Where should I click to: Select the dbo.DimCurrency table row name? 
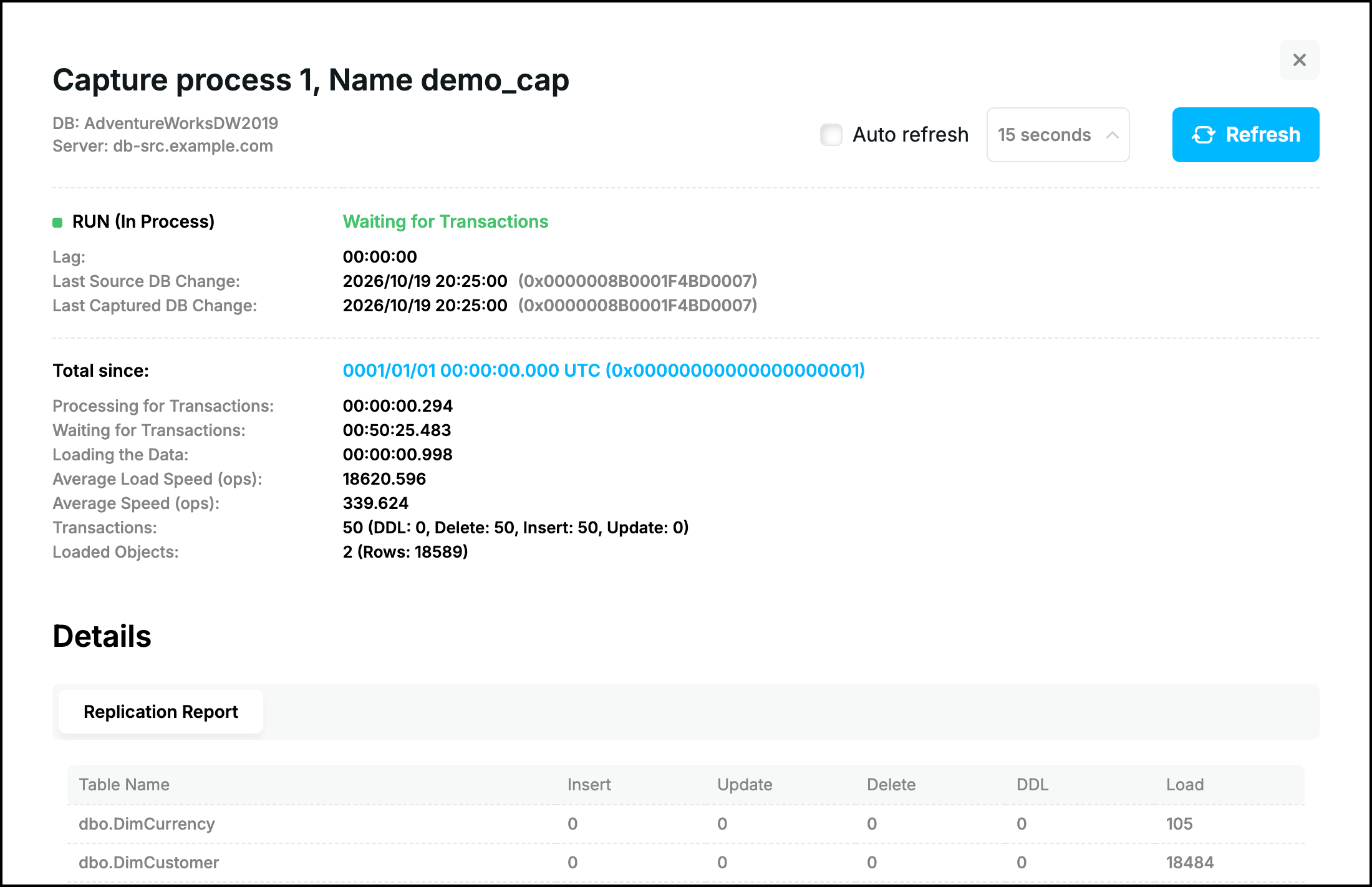pyautogui.click(x=147, y=824)
